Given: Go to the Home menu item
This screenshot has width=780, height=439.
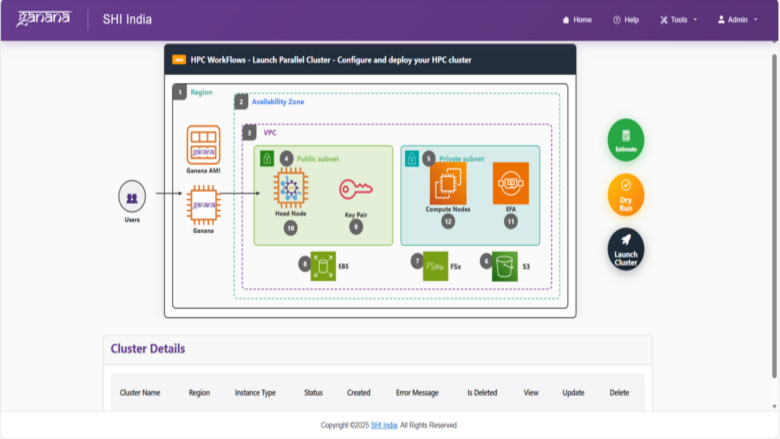Looking at the screenshot, I should [x=577, y=20].
